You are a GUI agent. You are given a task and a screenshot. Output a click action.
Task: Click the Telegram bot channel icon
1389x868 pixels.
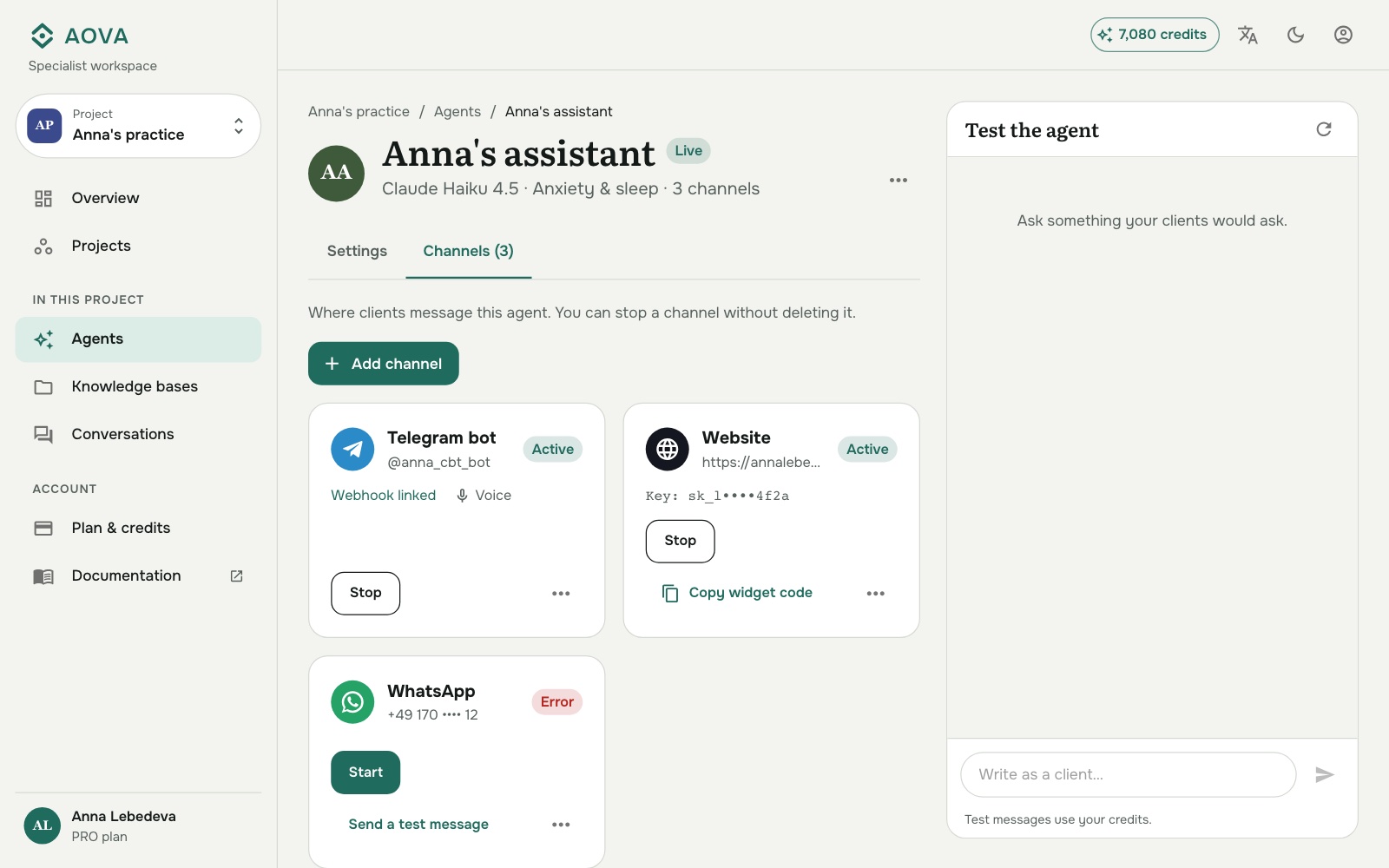point(352,449)
